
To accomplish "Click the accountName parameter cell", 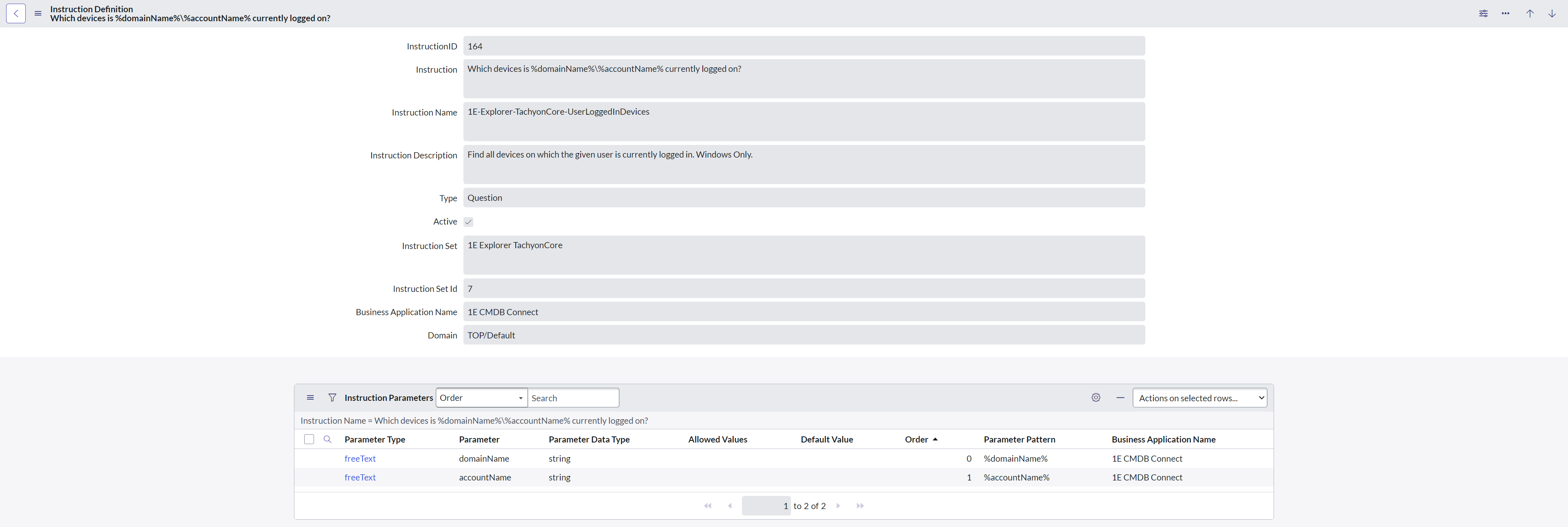I will pos(485,478).
